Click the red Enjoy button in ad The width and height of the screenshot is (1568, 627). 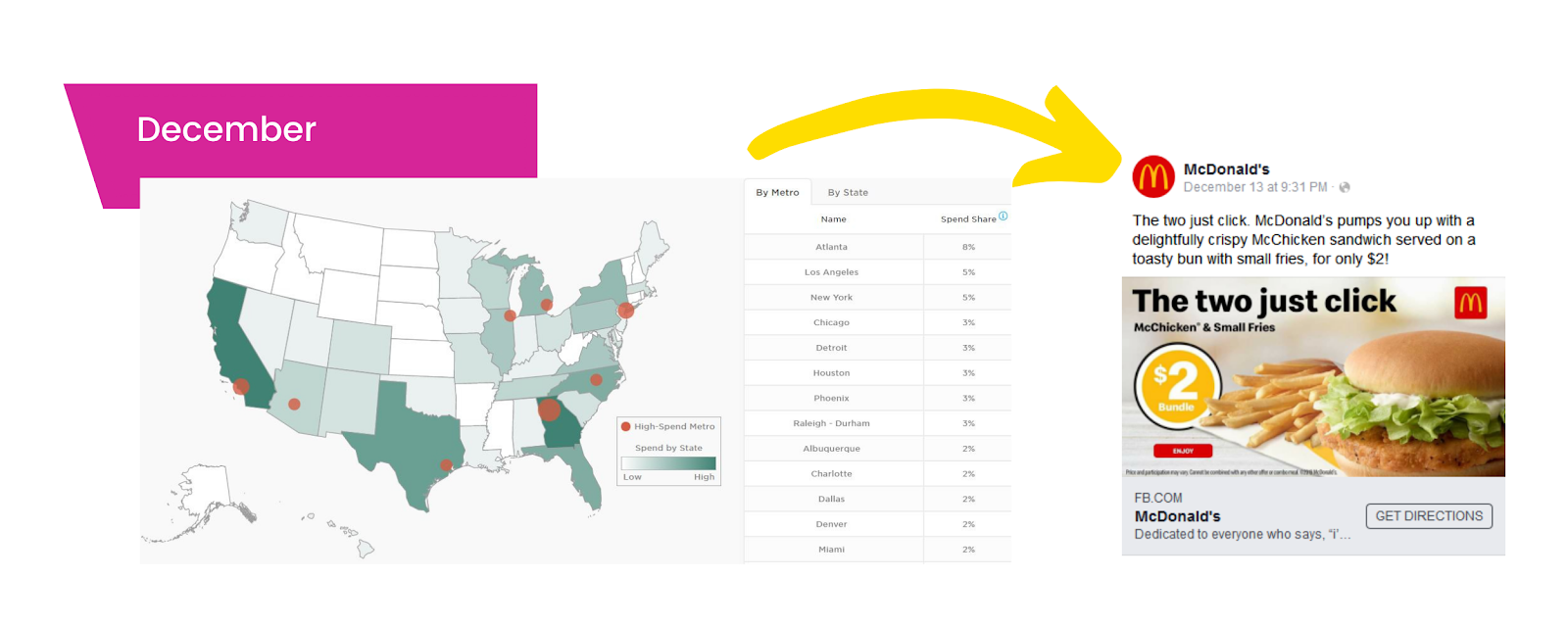(1183, 452)
